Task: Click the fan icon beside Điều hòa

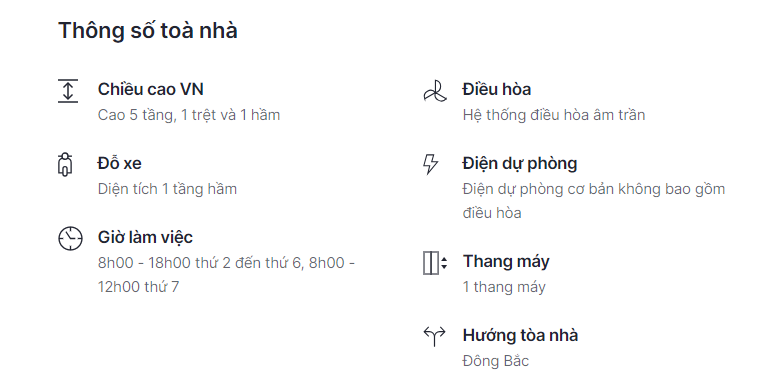Action: (435, 91)
